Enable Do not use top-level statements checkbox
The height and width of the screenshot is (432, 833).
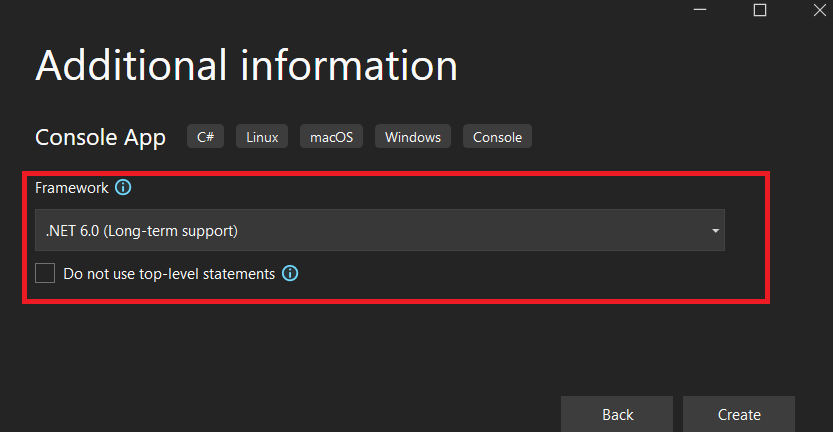(45, 273)
